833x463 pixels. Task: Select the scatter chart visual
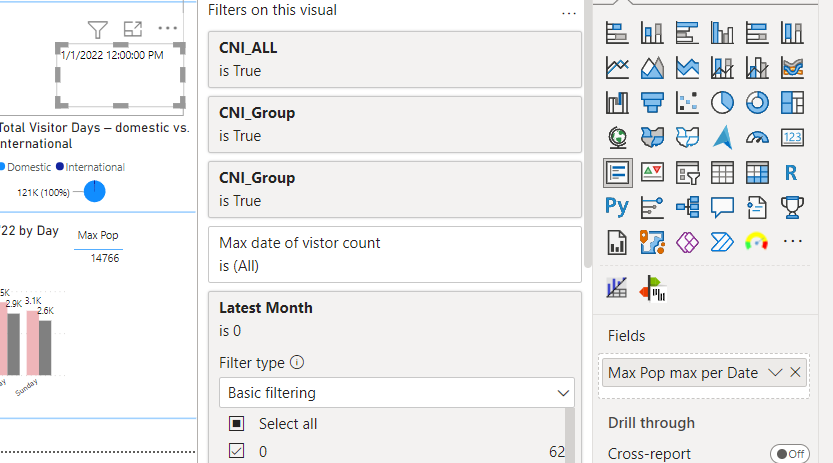click(x=687, y=102)
